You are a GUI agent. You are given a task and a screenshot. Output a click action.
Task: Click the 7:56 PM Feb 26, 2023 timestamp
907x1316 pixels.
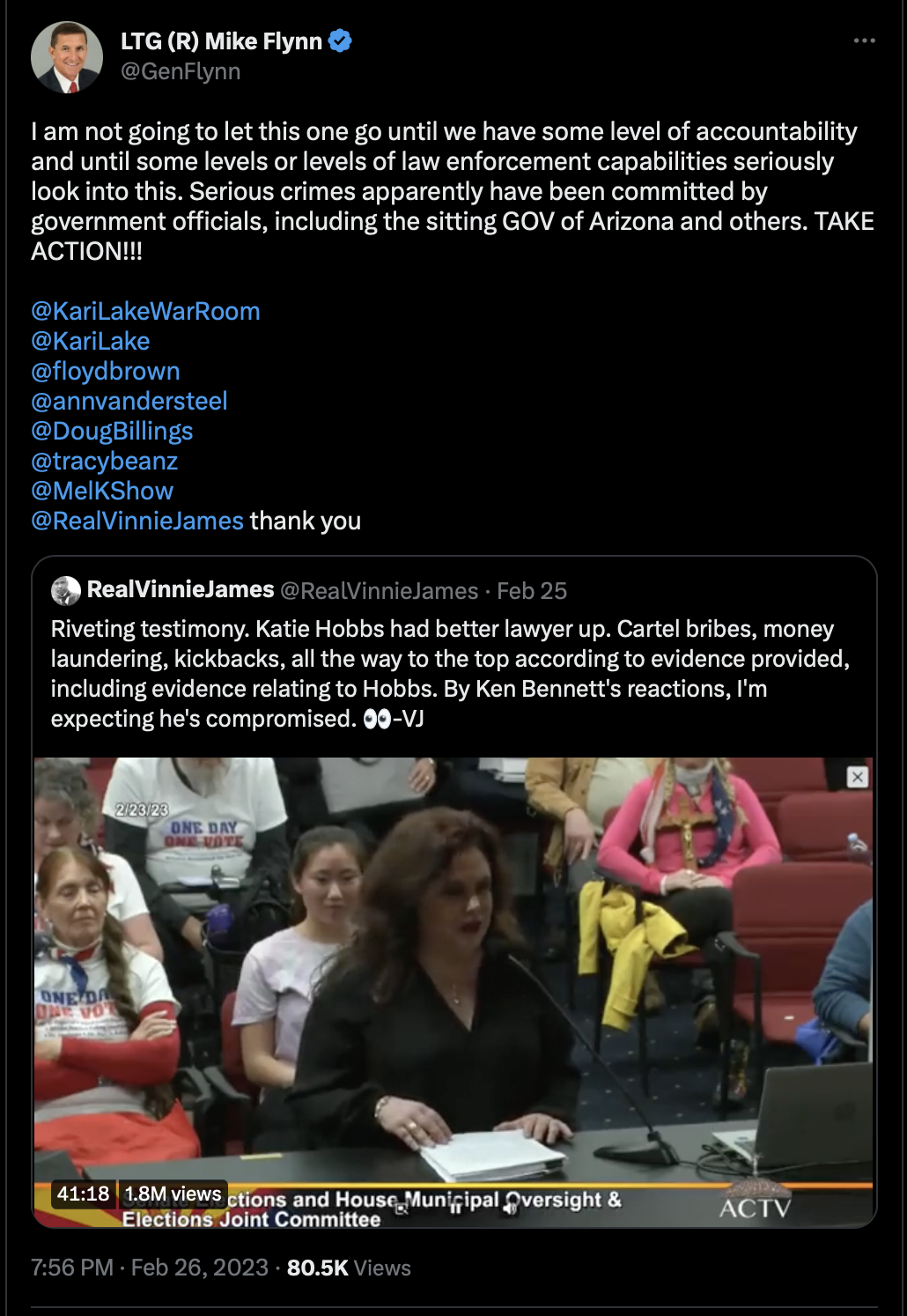[x=150, y=1268]
